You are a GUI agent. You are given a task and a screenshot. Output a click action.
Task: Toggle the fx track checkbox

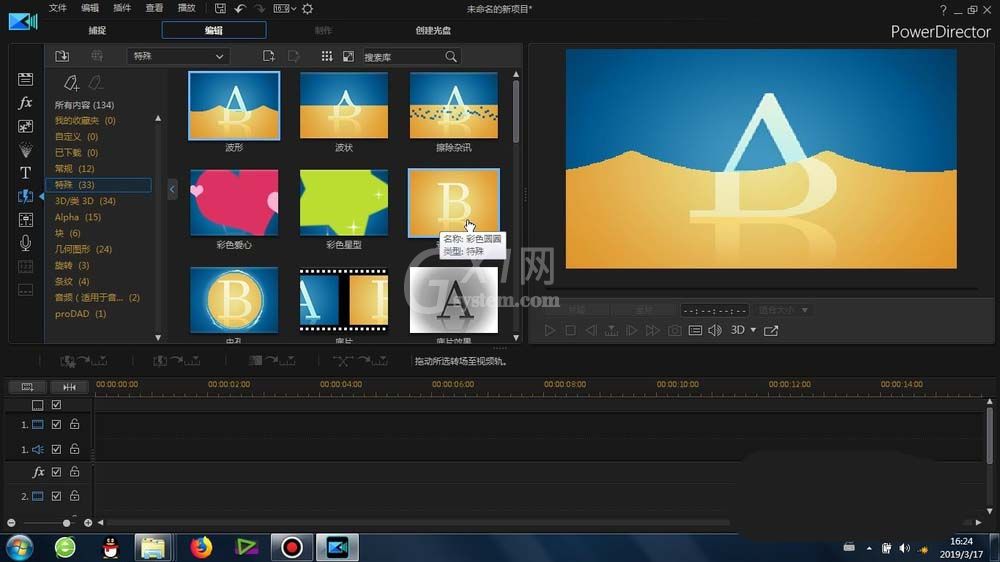click(x=56, y=472)
